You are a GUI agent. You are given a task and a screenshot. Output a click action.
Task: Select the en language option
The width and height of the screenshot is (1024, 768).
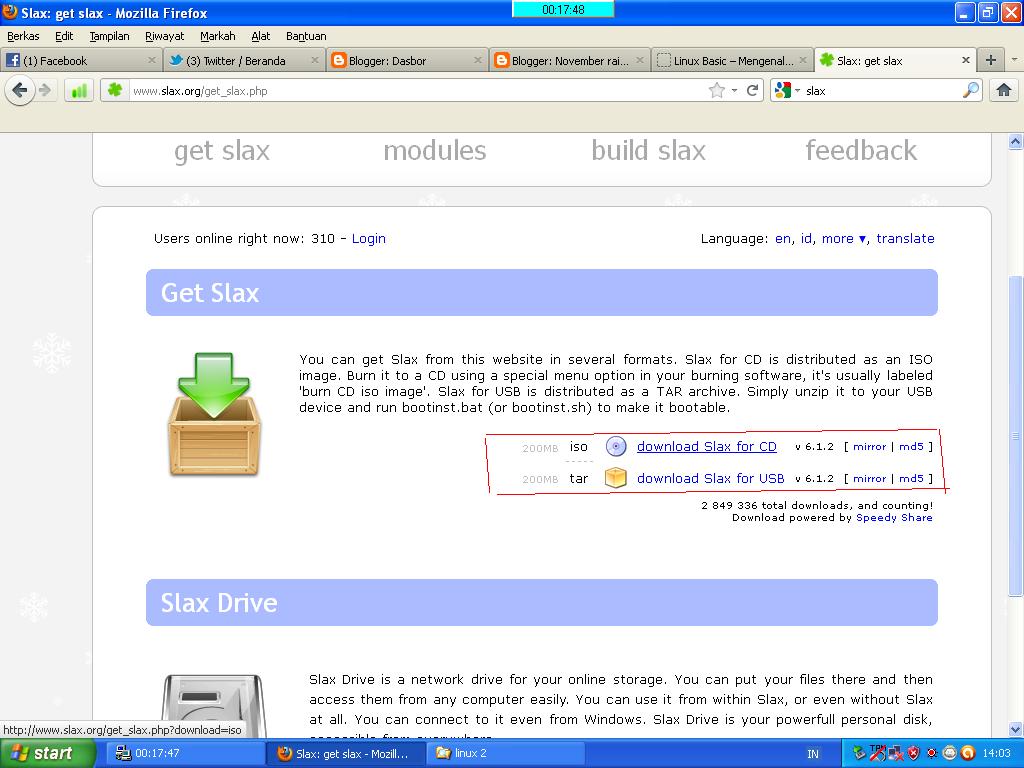point(783,238)
